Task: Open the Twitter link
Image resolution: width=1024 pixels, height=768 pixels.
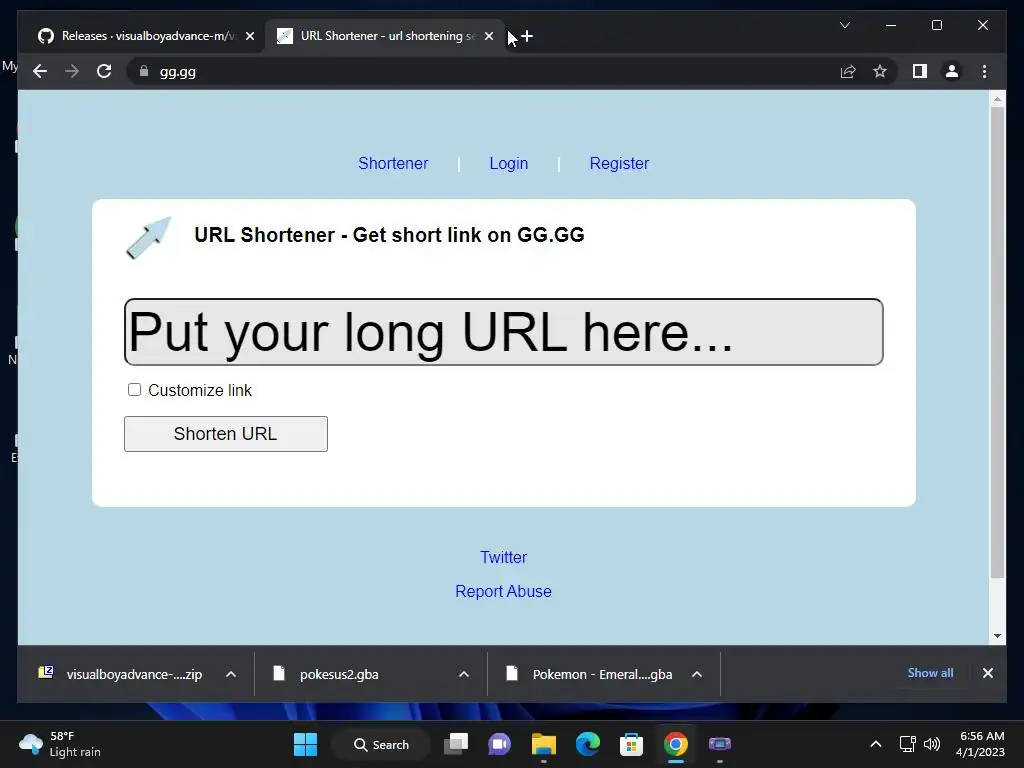Action: (x=503, y=557)
